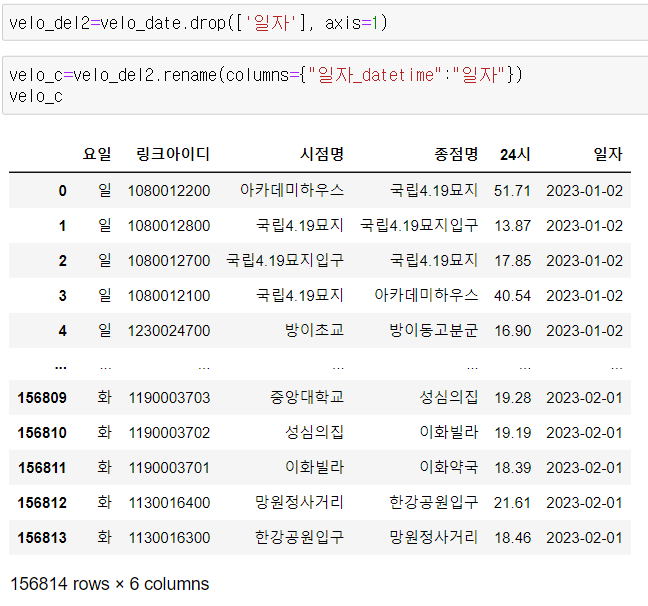Viewport: 648px width, 606px height.
Task: Click the 24시 value 21.61
Action: pos(512,503)
